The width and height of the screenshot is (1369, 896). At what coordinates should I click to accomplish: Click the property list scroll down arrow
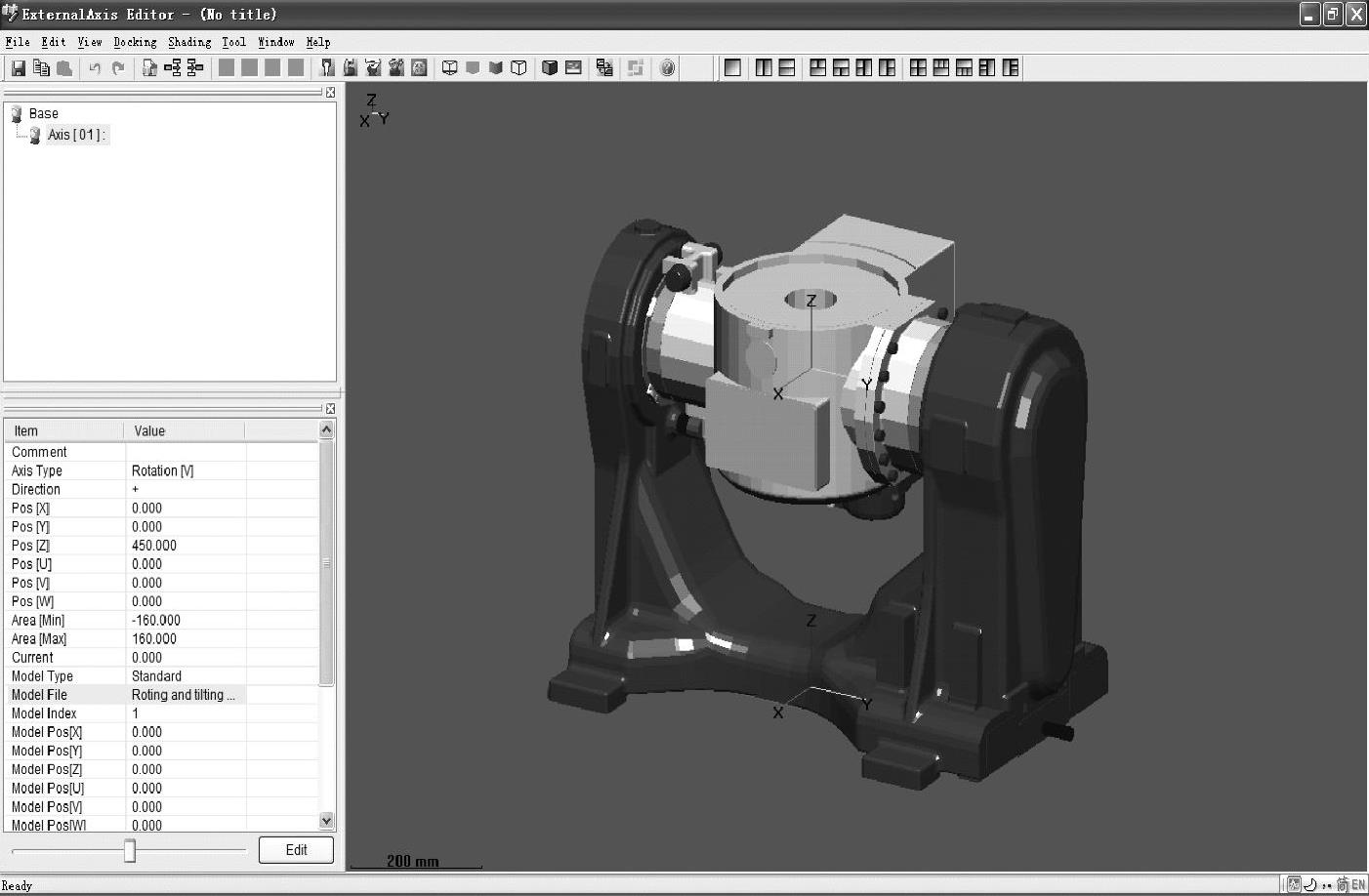point(326,821)
